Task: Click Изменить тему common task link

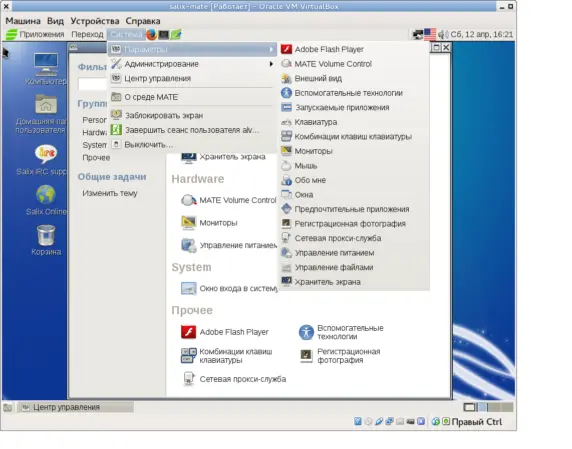Action: (110, 193)
